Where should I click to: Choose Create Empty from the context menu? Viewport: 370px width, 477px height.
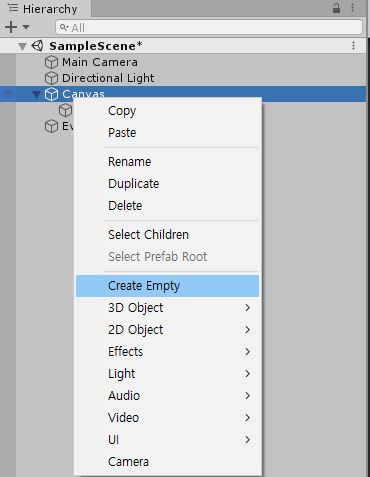[168, 286]
